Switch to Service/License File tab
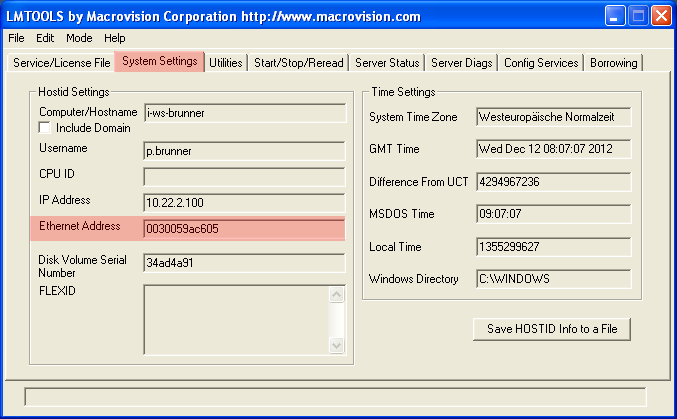 61,63
